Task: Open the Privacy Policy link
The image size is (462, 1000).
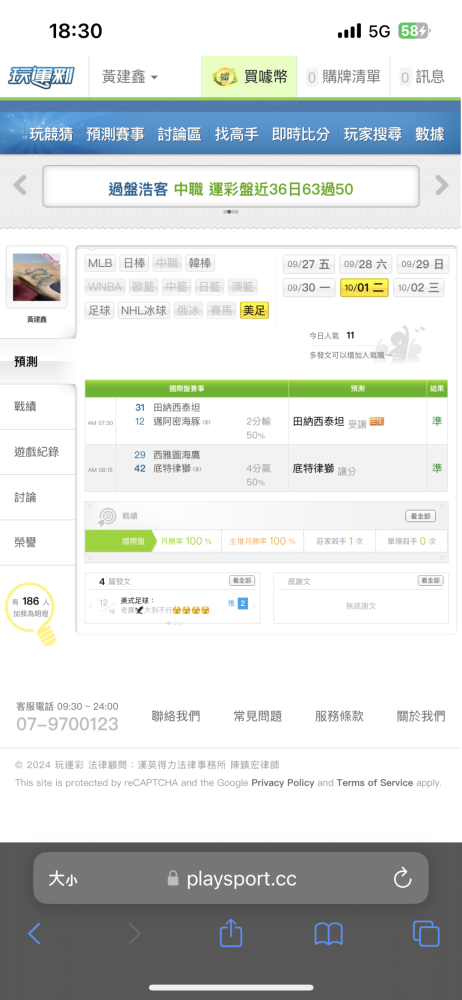Action: click(283, 783)
